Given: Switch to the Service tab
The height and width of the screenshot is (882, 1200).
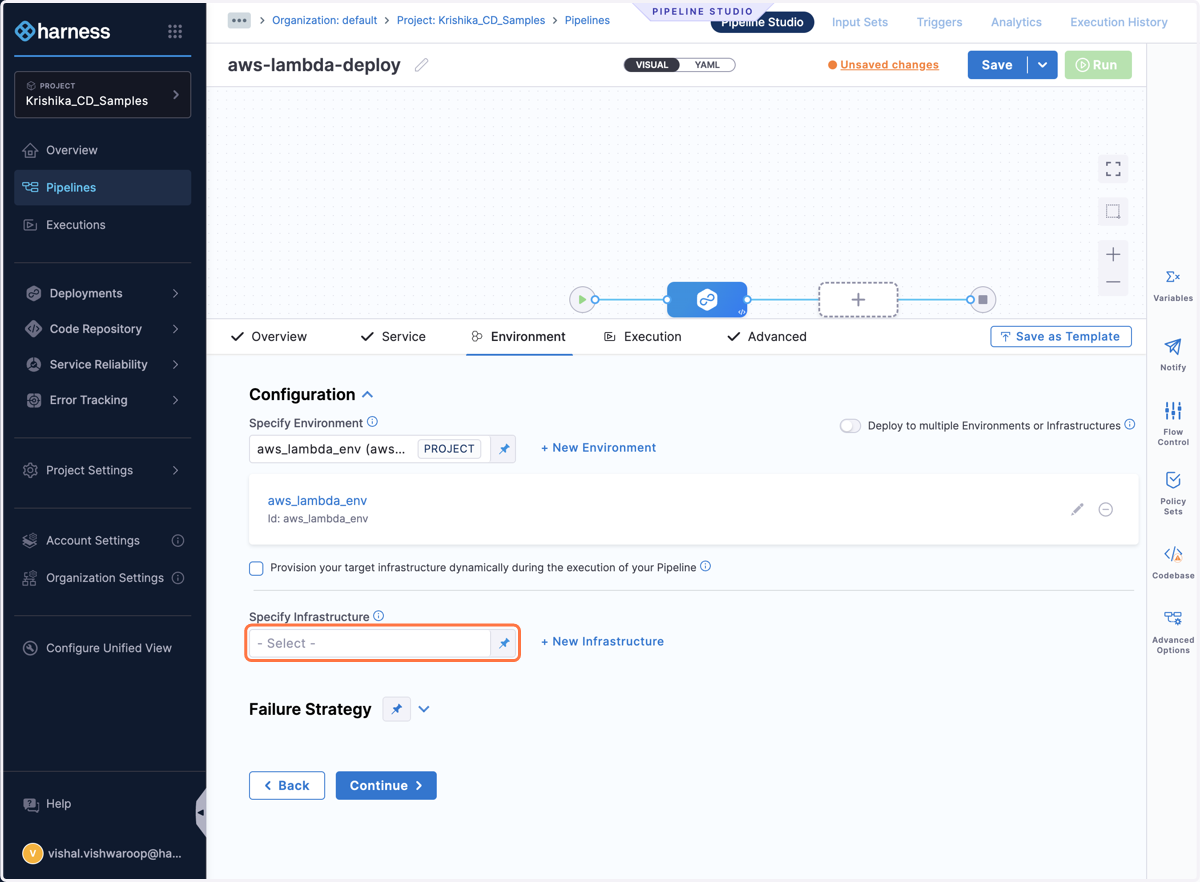Looking at the screenshot, I should click(x=393, y=337).
